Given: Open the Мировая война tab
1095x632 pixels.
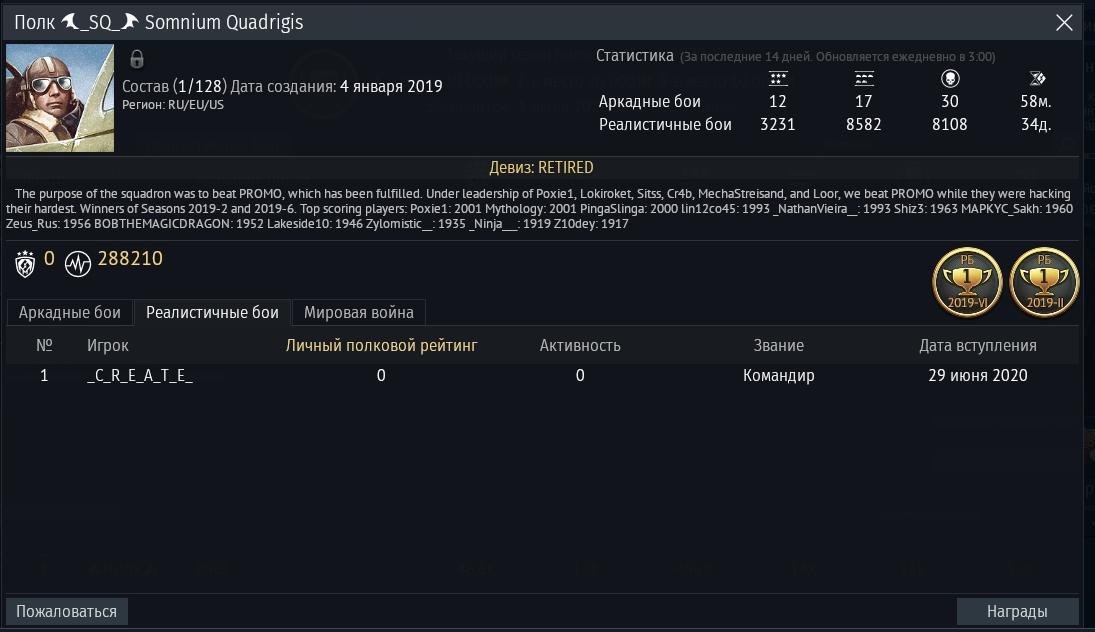Looking at the screenshot, I should (x=359, y=312).
